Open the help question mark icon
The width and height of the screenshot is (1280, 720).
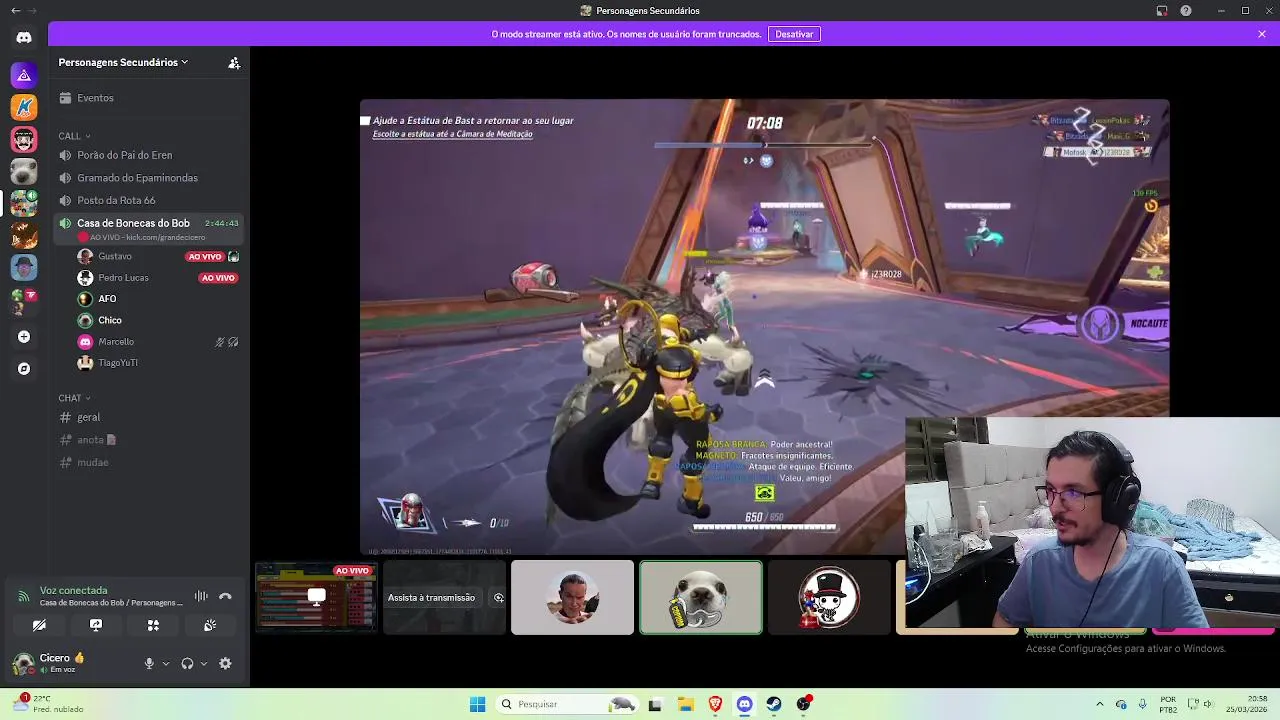pos(1185,10)
